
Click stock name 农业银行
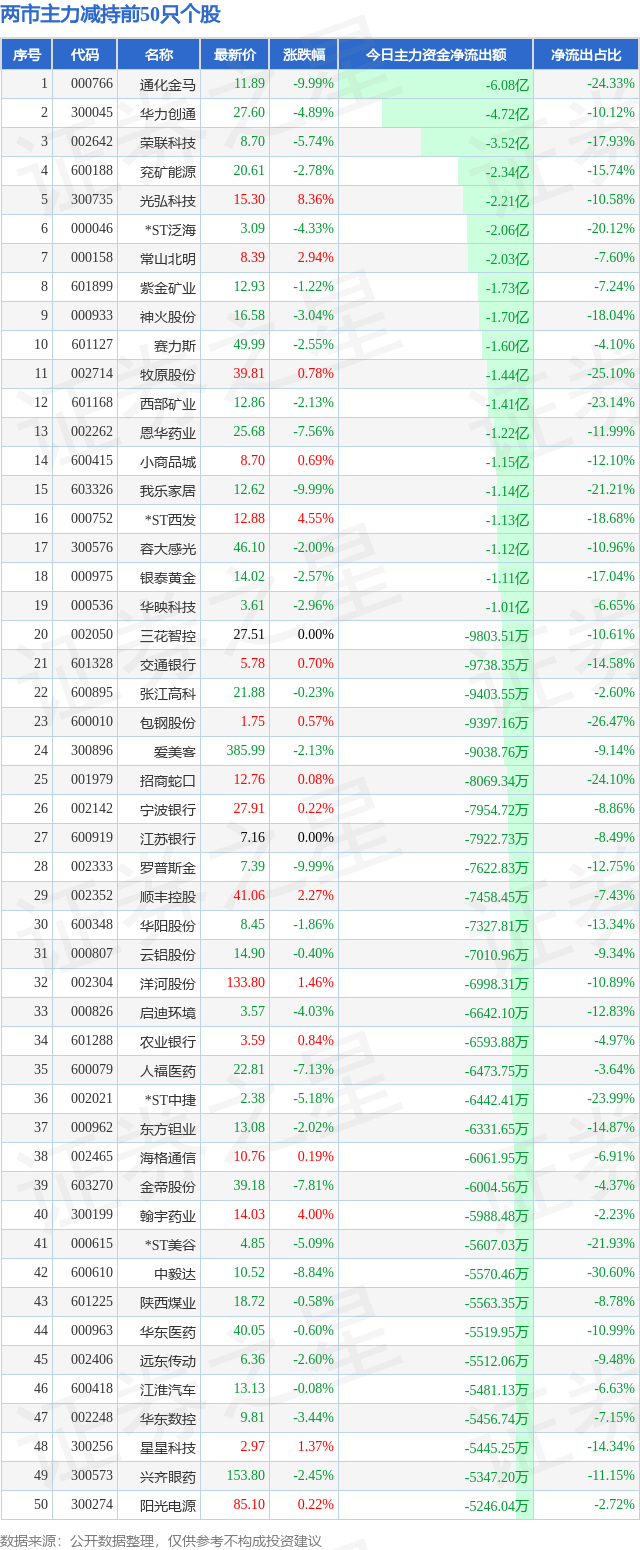click(x=168, y=1042)
